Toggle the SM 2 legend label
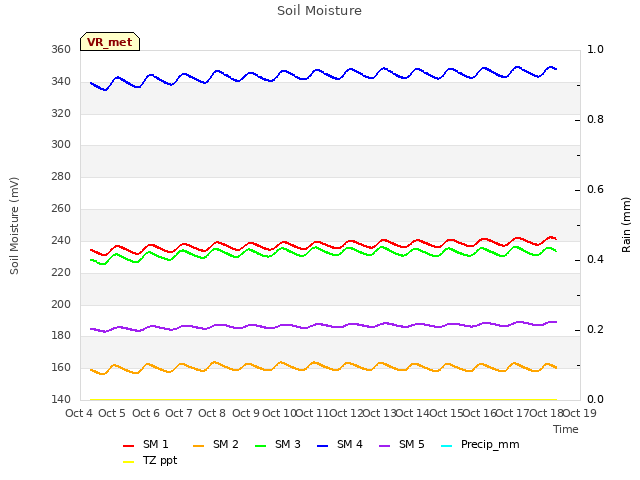The height and width of the screenshot is (480, 640). [226, 444]
